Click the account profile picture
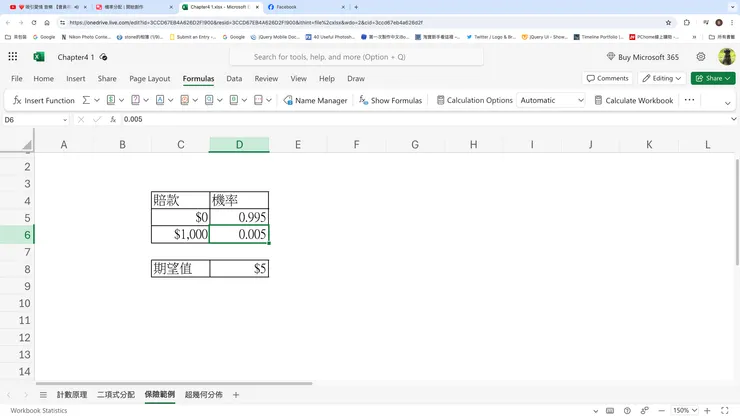Viewport: 740px width, 416px height. (726, 57)
